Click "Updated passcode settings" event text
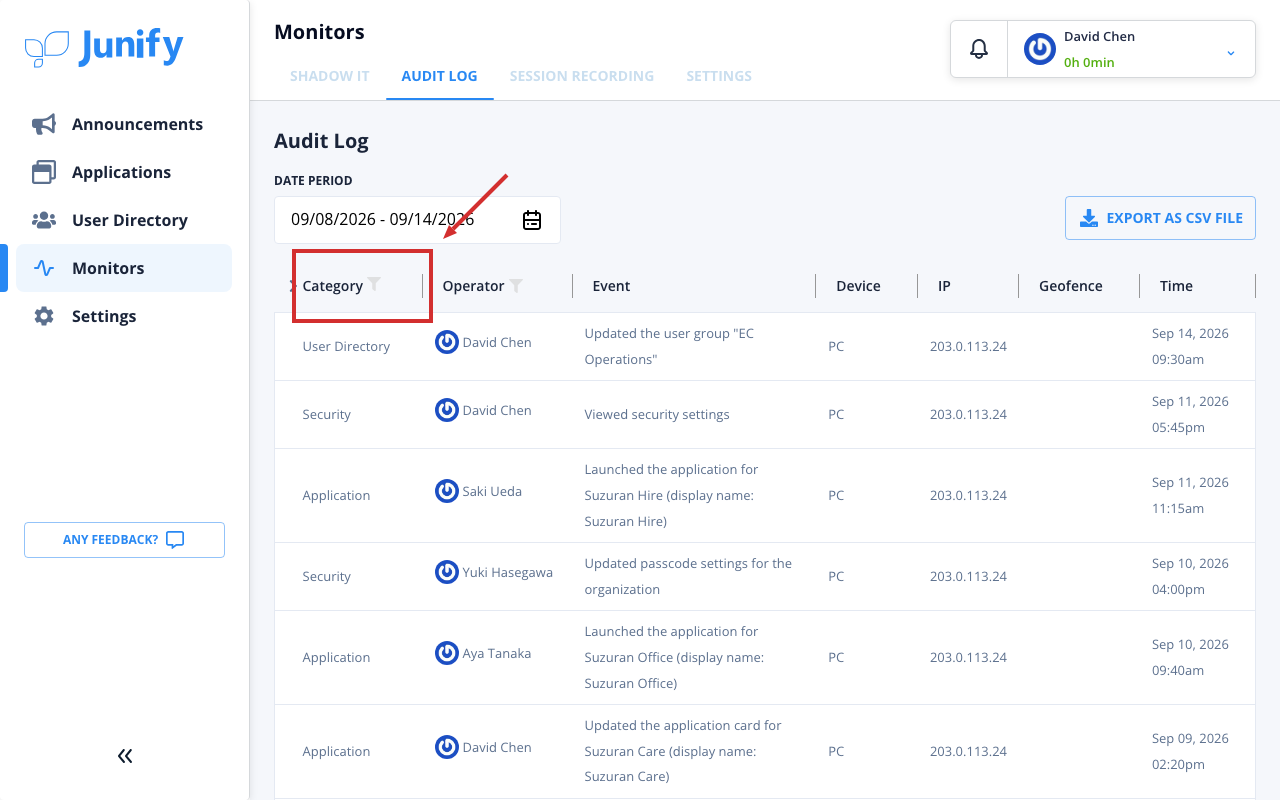The image size is (1280, 800). point(688,576)
